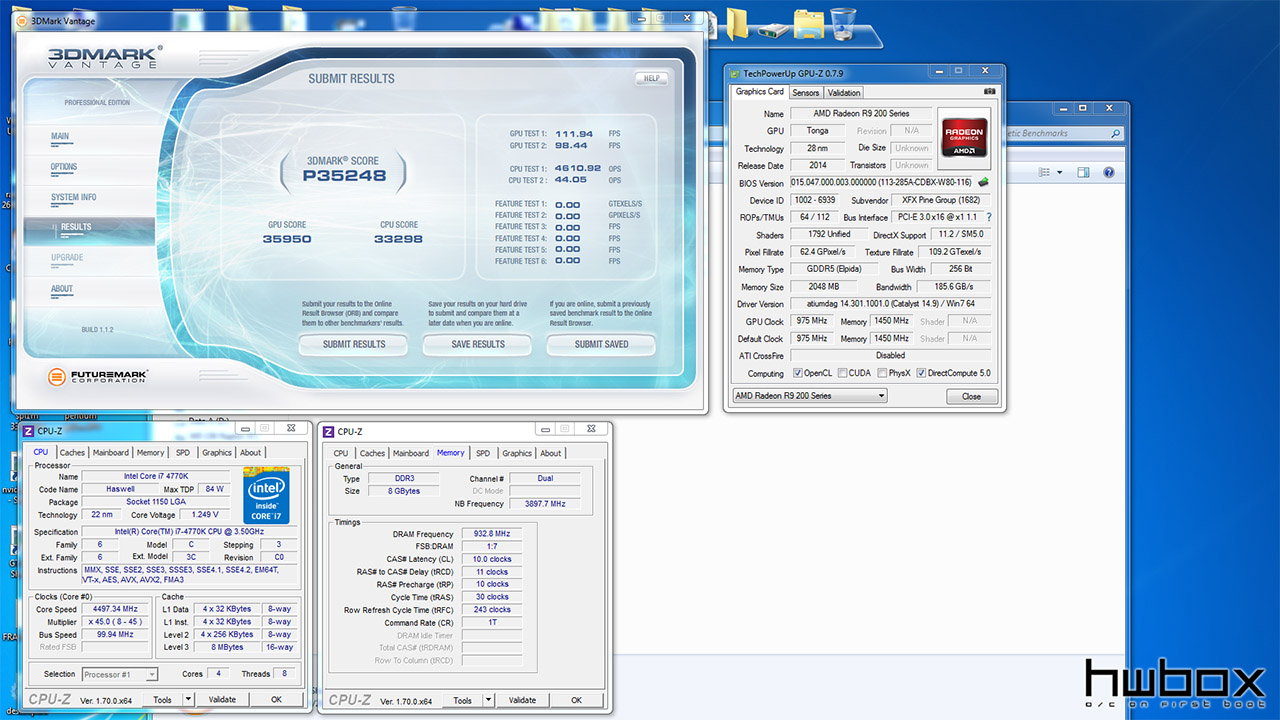Click the Driver Version field in GPU-Z
Viewport: 1280px width, 720px height.
(x=891, y=303)
